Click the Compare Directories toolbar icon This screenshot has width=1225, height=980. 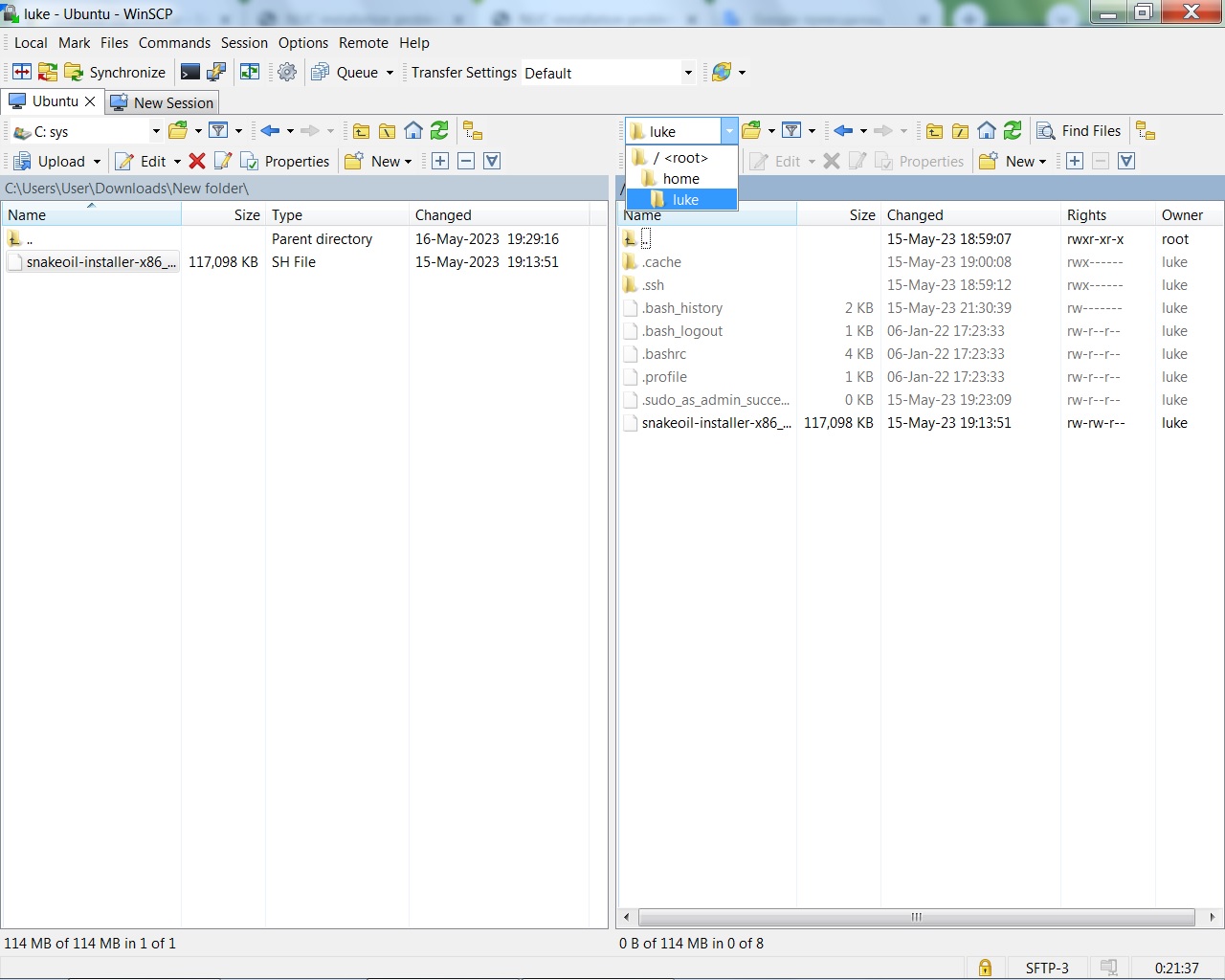coord(22,72)
